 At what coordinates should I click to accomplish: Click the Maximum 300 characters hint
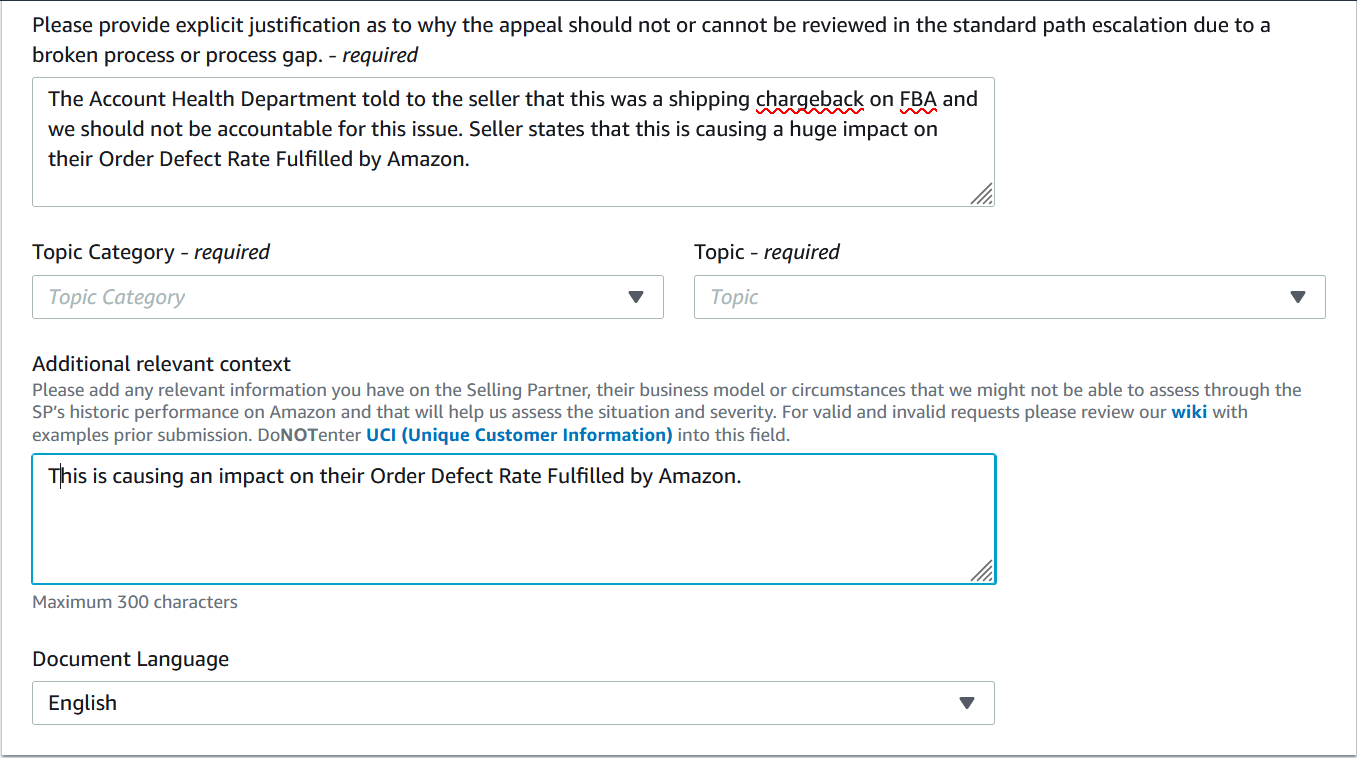(x=135, y=602)
